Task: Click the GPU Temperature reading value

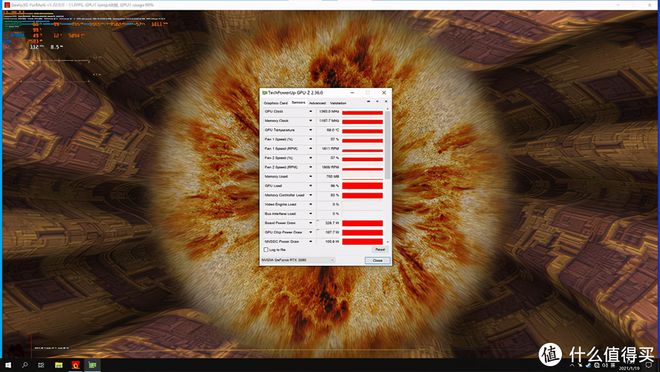Action: 333,130
